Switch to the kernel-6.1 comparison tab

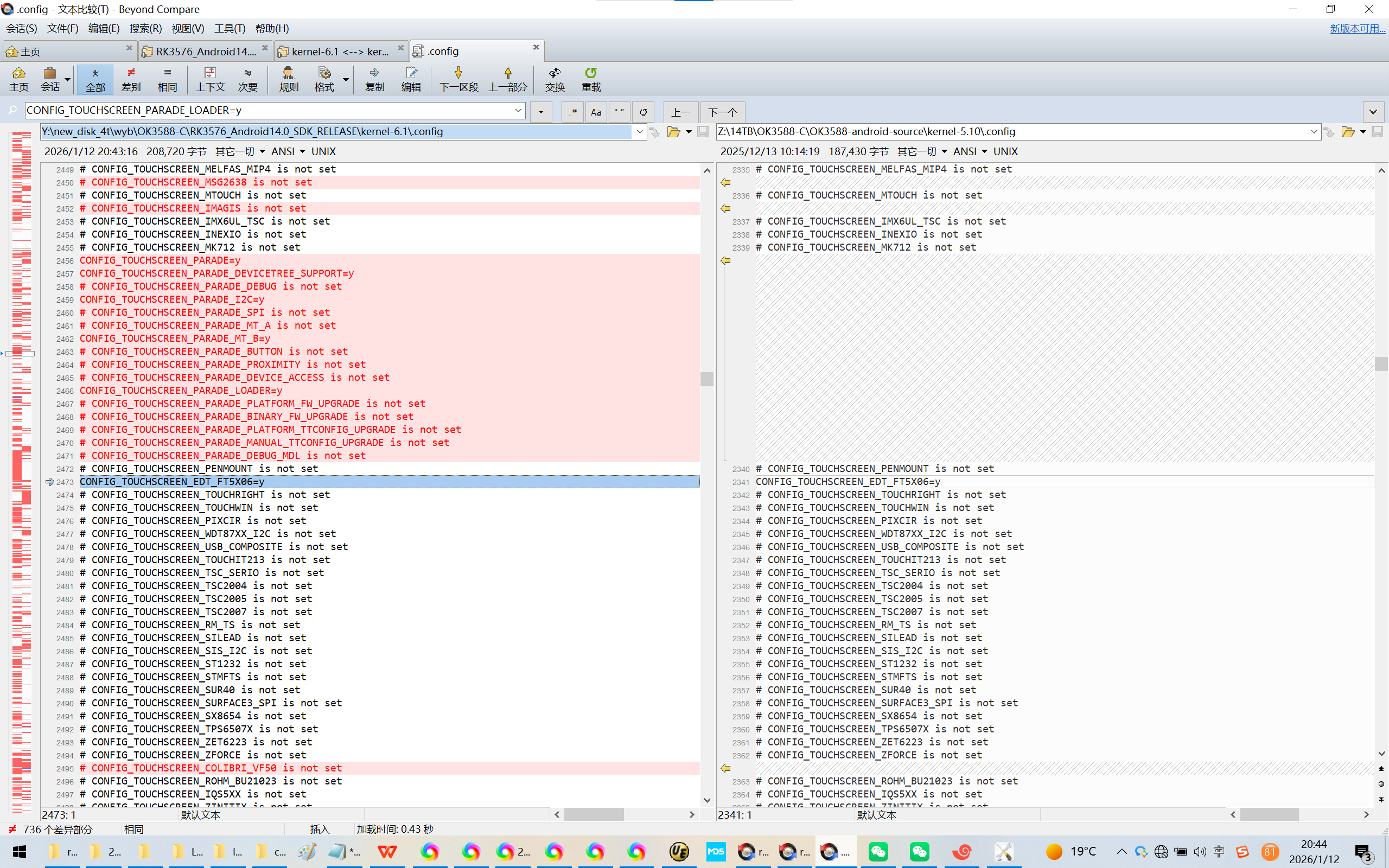[340, 52]
